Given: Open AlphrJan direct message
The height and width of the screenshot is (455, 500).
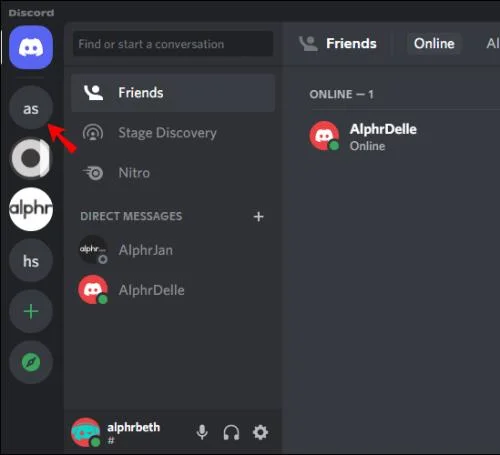Looking at the screenshot, I should pos(173,250).
